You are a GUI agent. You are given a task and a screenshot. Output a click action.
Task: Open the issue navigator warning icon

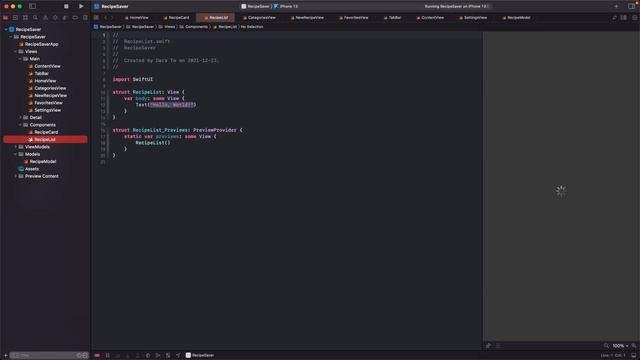pyautogui.click(x=45, y=18)
